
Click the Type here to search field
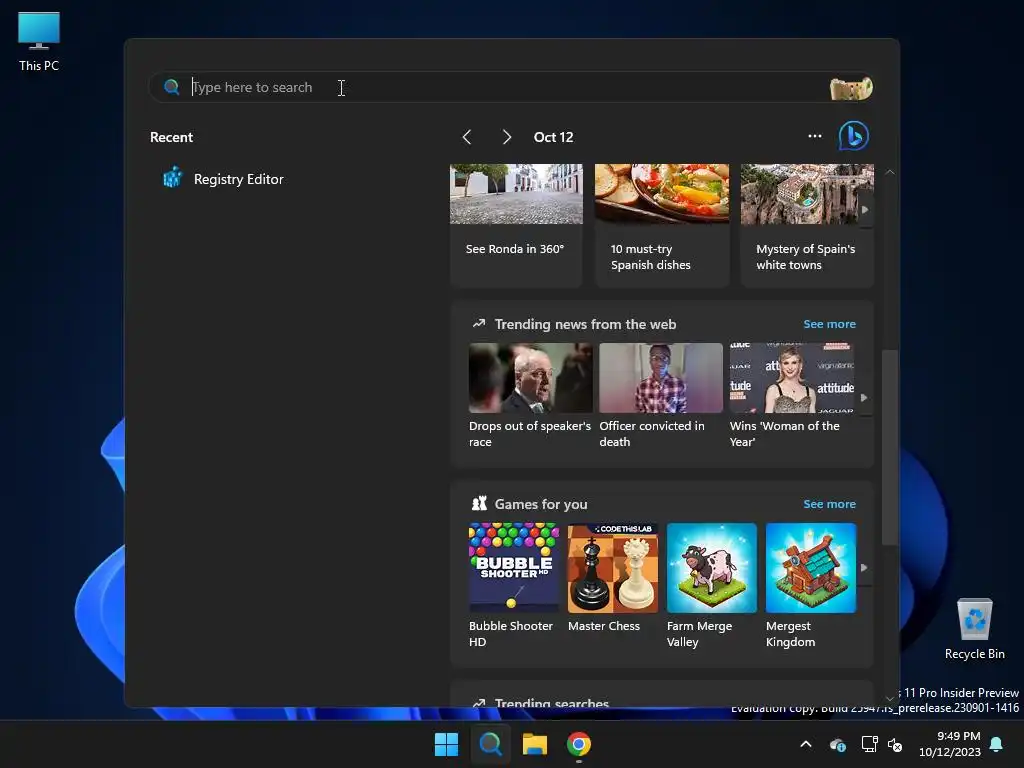509,88
